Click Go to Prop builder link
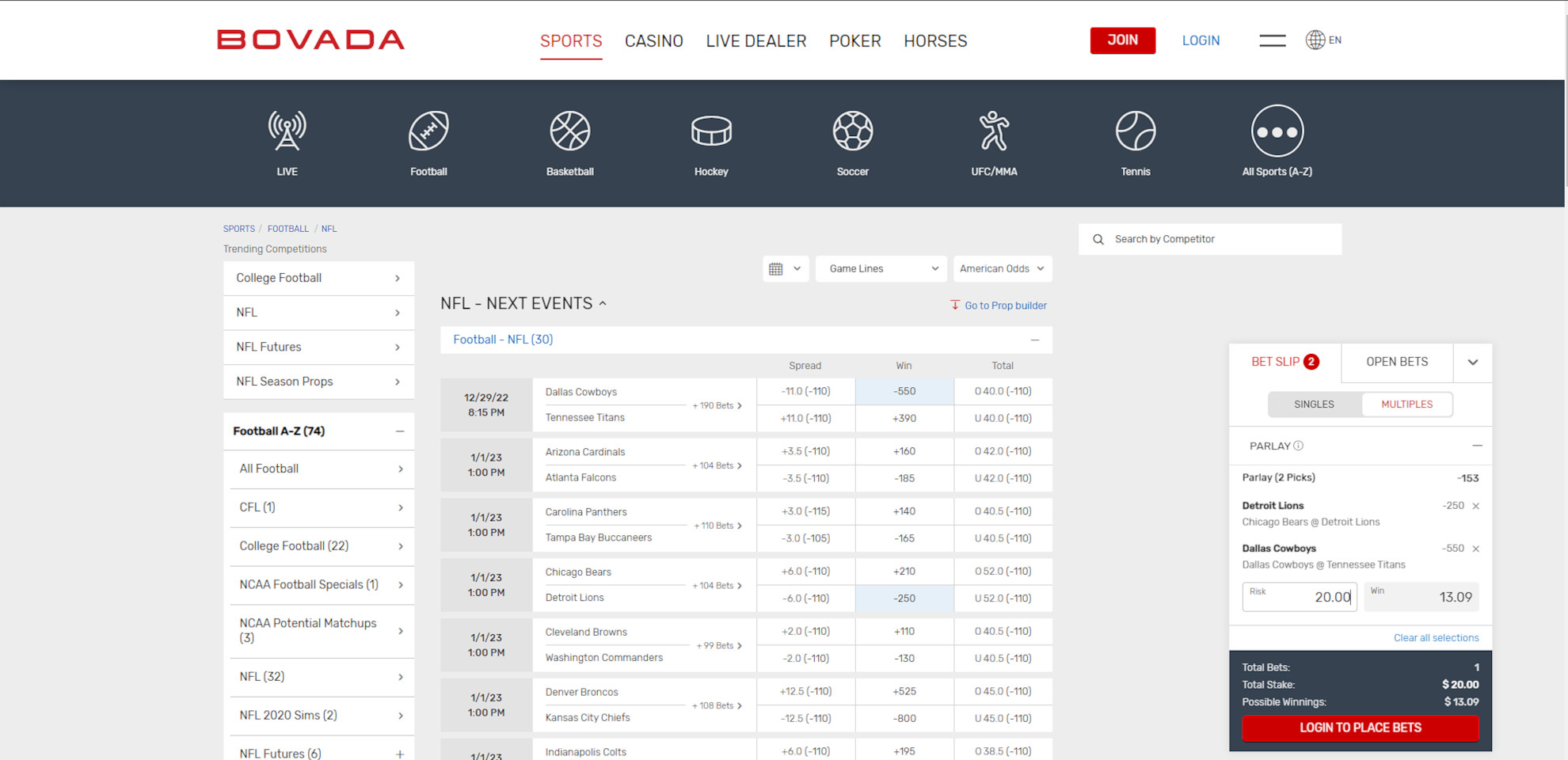Image resolution: width=1568 pixels, height=760 pixels. (1006, 306)
